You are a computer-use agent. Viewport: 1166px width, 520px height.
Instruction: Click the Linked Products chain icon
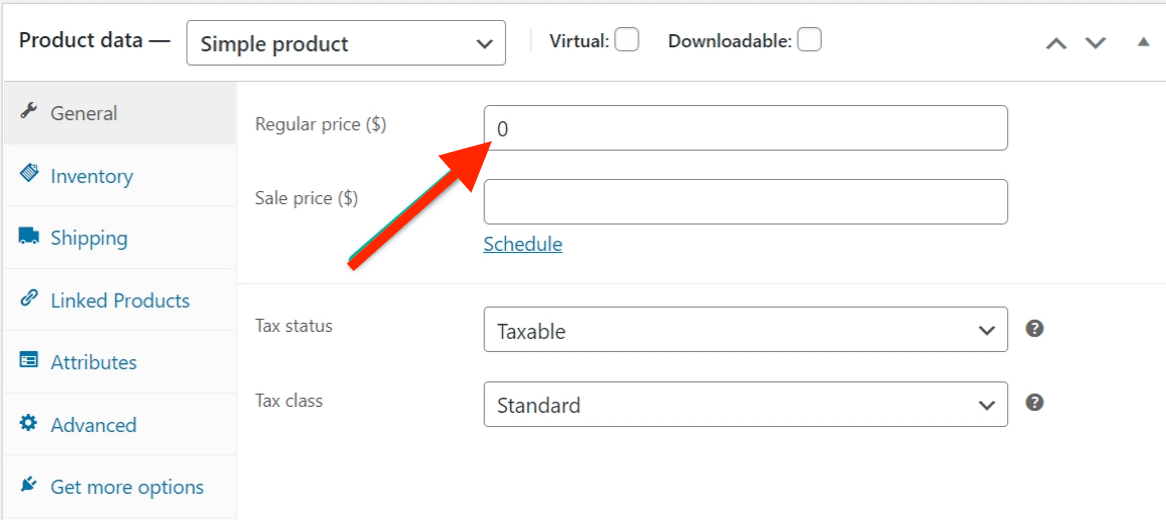tap(28, 299)
